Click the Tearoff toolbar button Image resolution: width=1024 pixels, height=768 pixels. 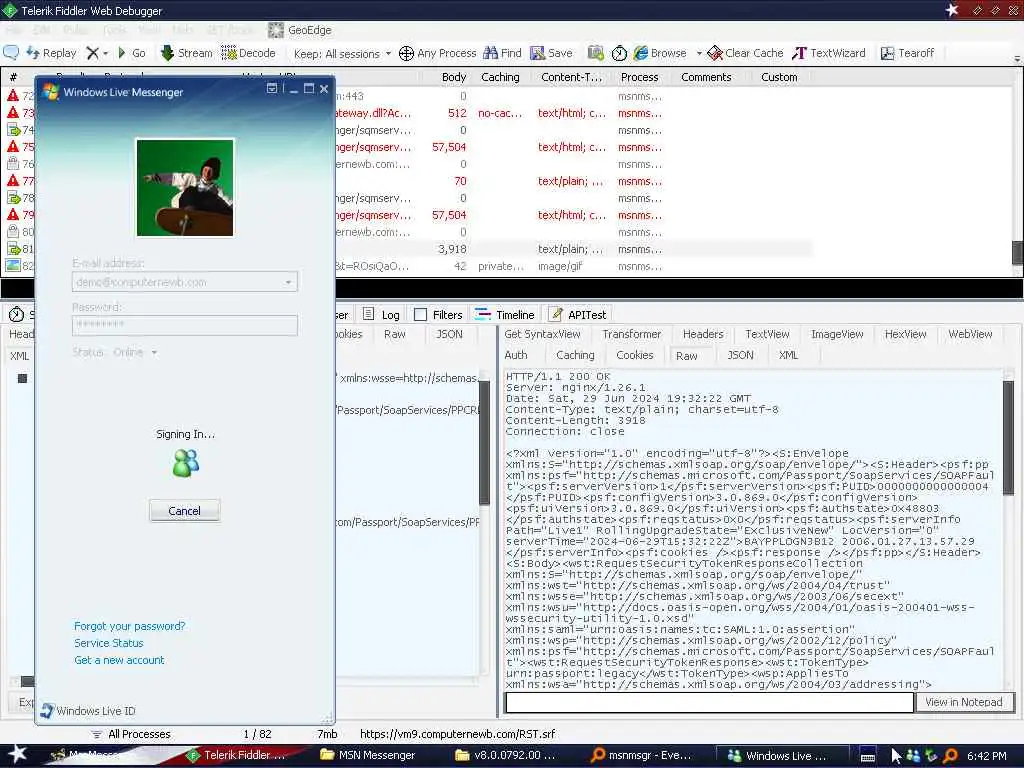pyautogui.click(x=907, y=53)
